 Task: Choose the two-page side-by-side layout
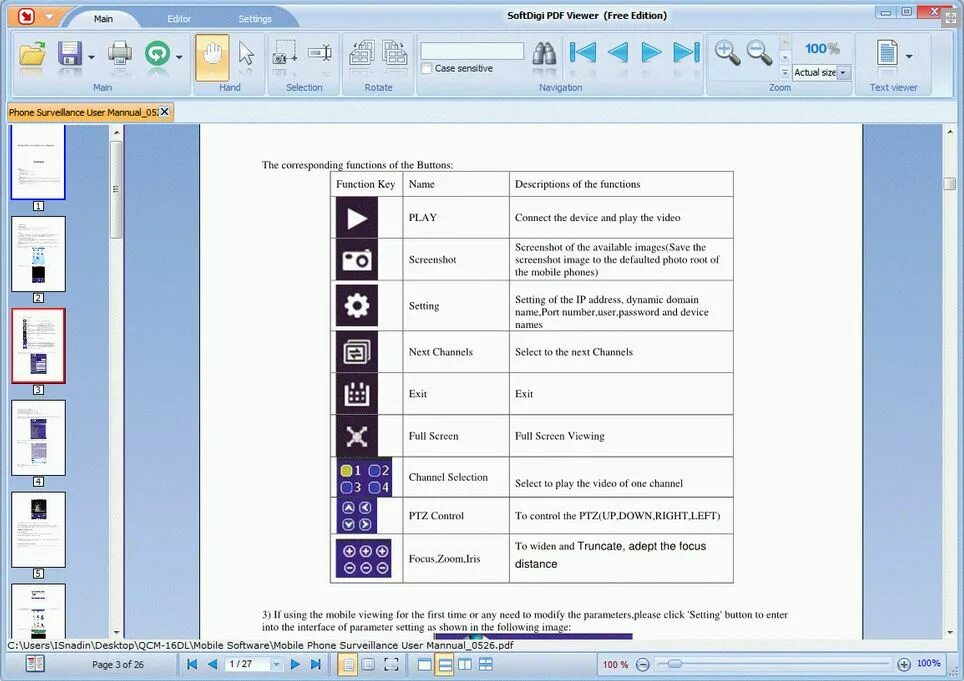pos(465,664)
